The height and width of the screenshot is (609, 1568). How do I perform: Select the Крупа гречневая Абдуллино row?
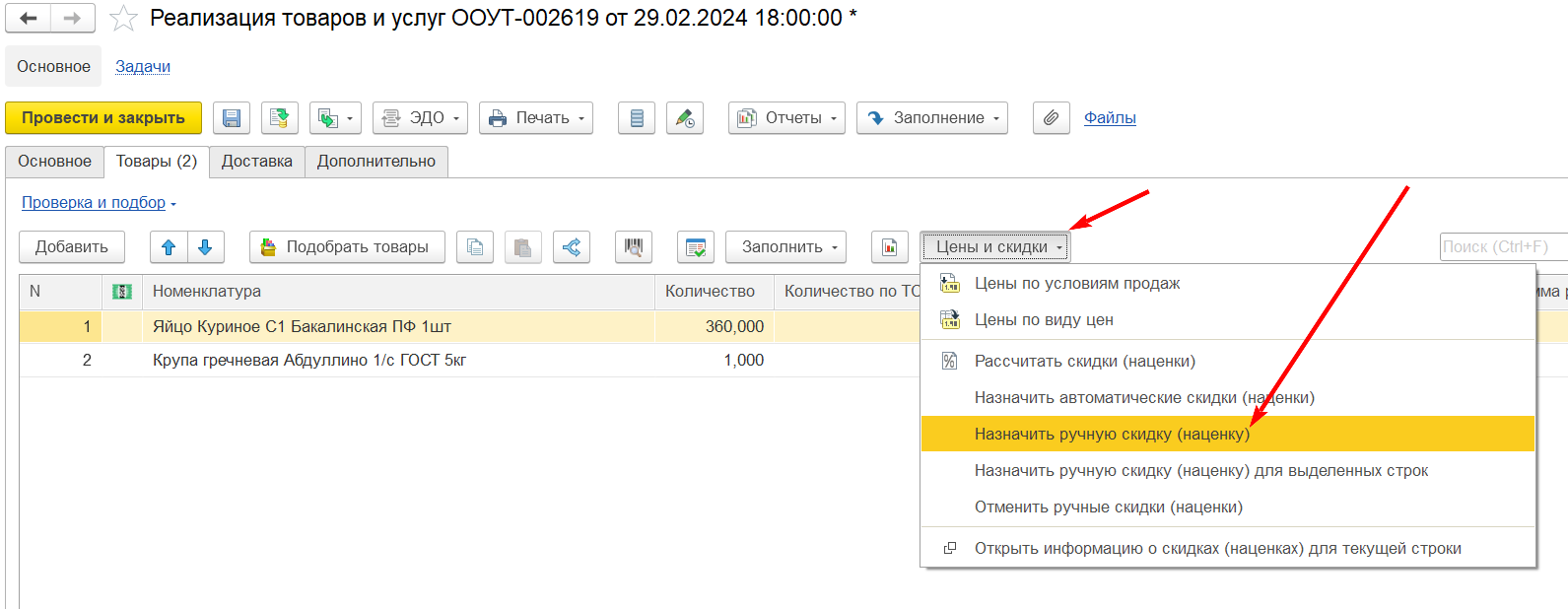(309, 361)
